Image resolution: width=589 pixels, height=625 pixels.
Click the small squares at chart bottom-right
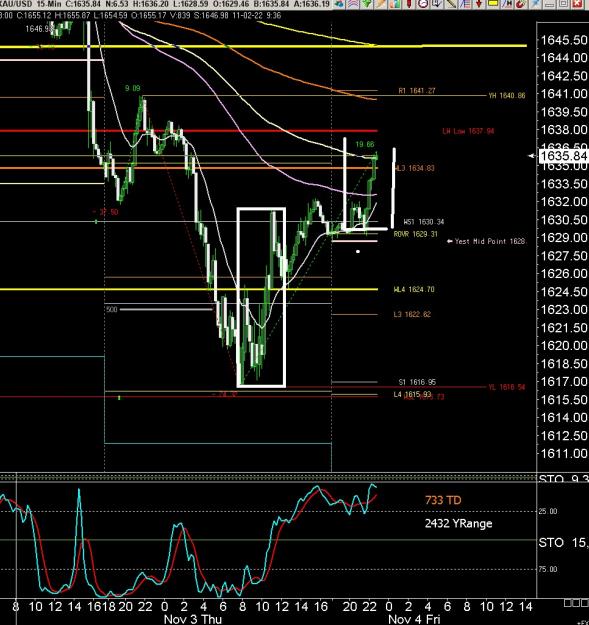[x=576, y=603]
